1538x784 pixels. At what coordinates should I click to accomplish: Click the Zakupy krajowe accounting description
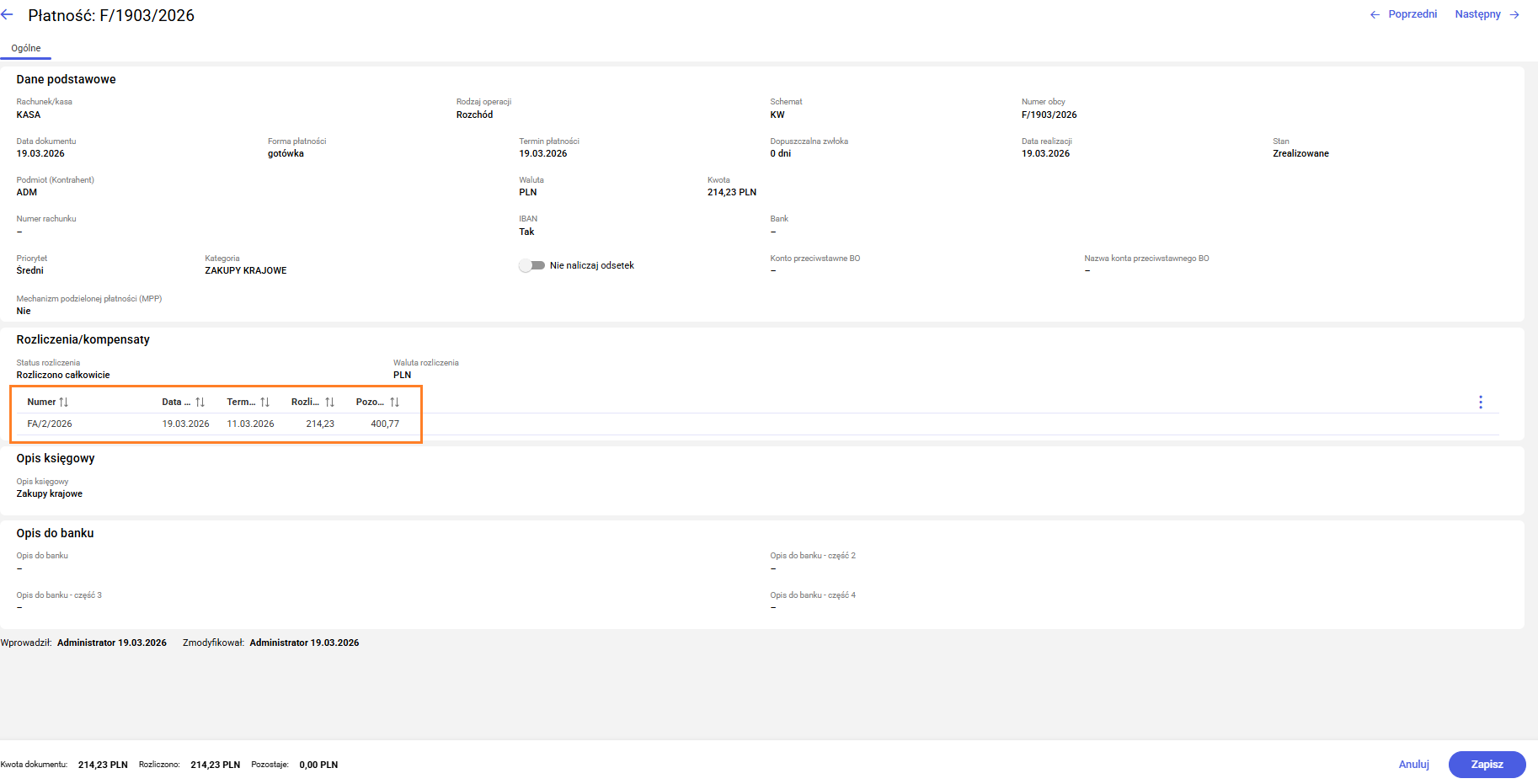[50, 494]
